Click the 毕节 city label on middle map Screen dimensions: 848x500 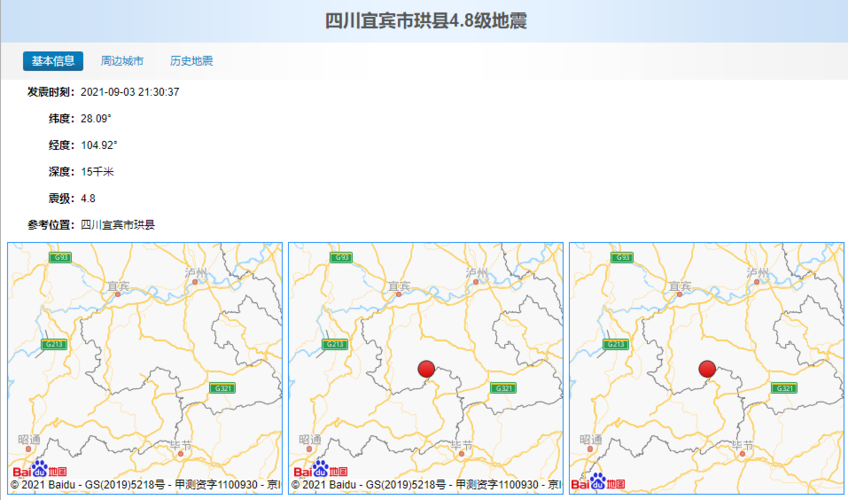461,445
